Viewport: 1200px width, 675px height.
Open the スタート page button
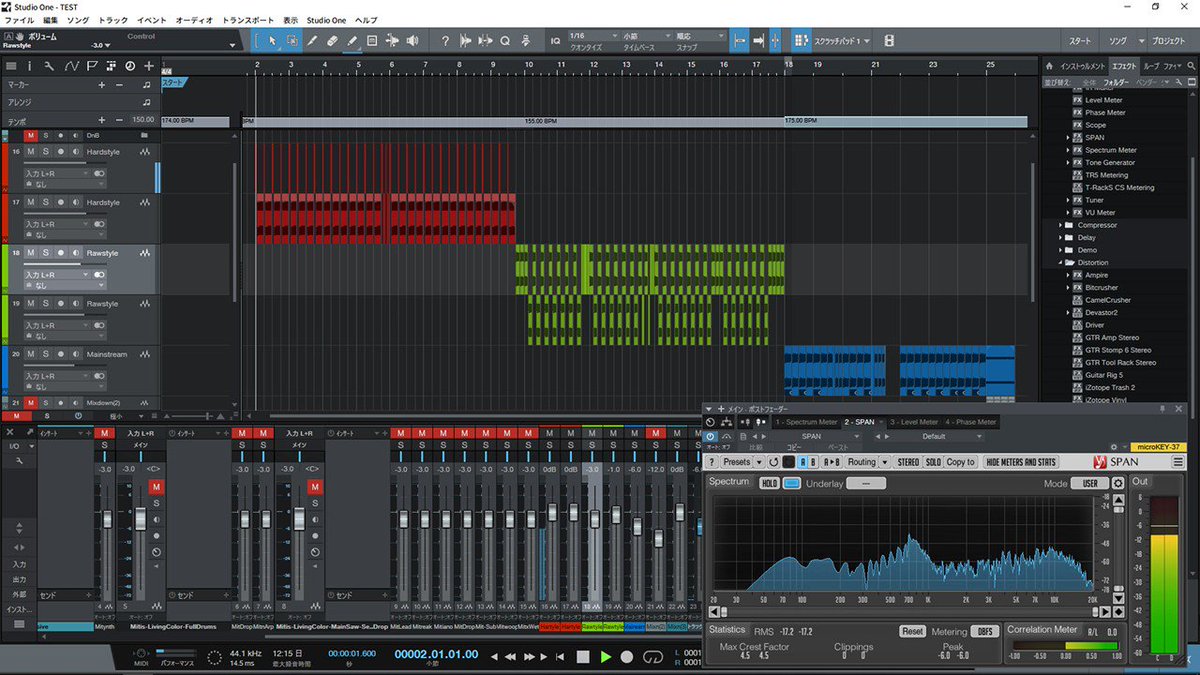point(1079,41)
